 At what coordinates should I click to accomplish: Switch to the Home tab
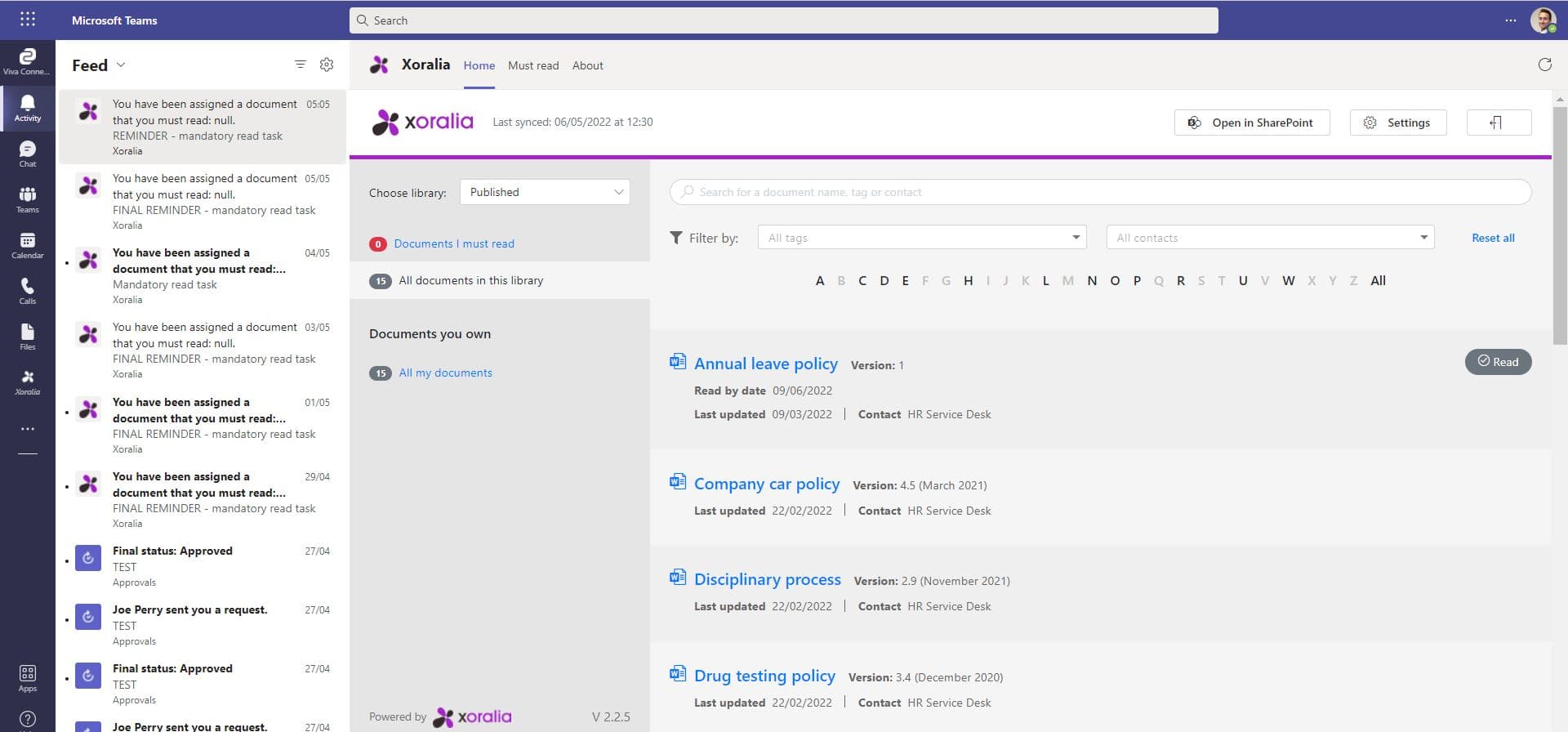[x=479, y=65]
